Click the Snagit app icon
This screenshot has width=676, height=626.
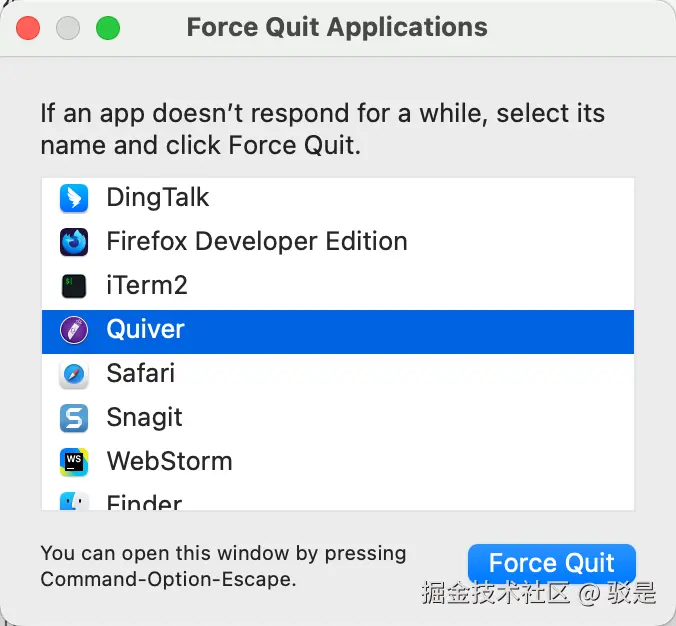click(74, 418)
